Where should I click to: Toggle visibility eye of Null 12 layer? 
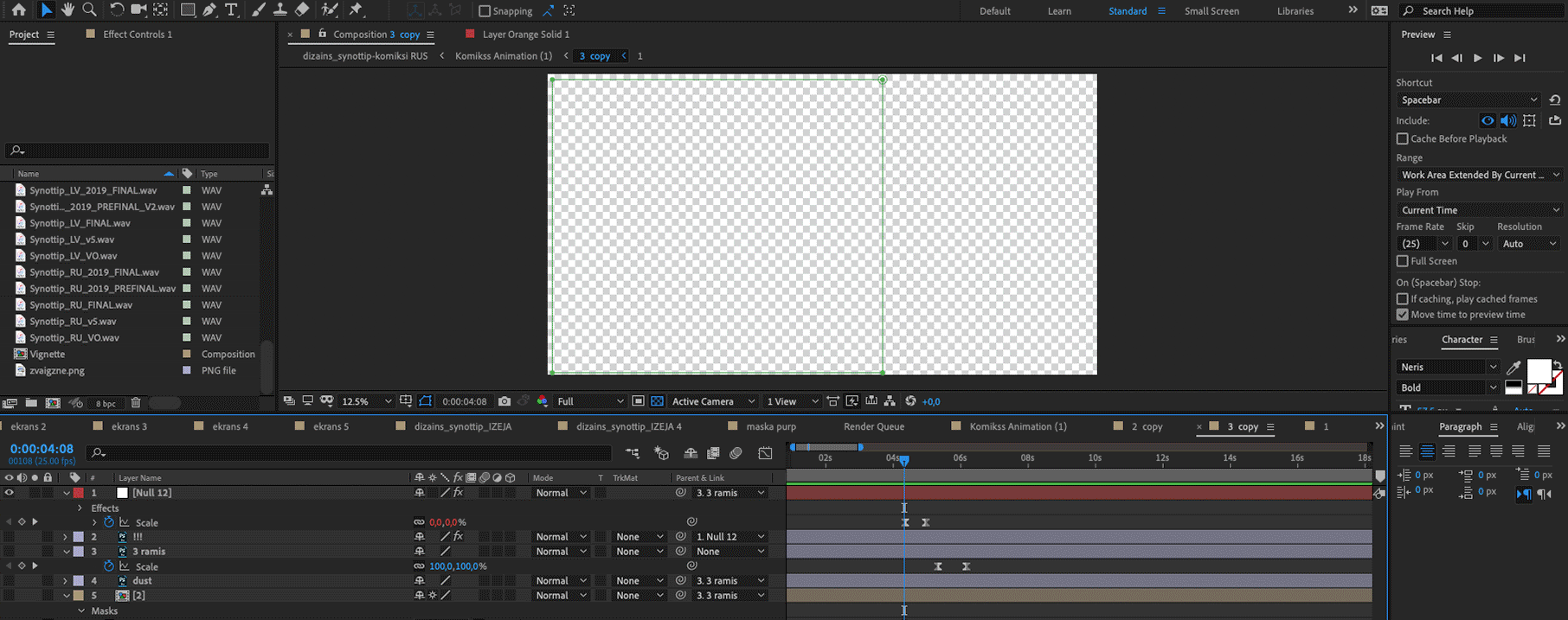[9, 493]
